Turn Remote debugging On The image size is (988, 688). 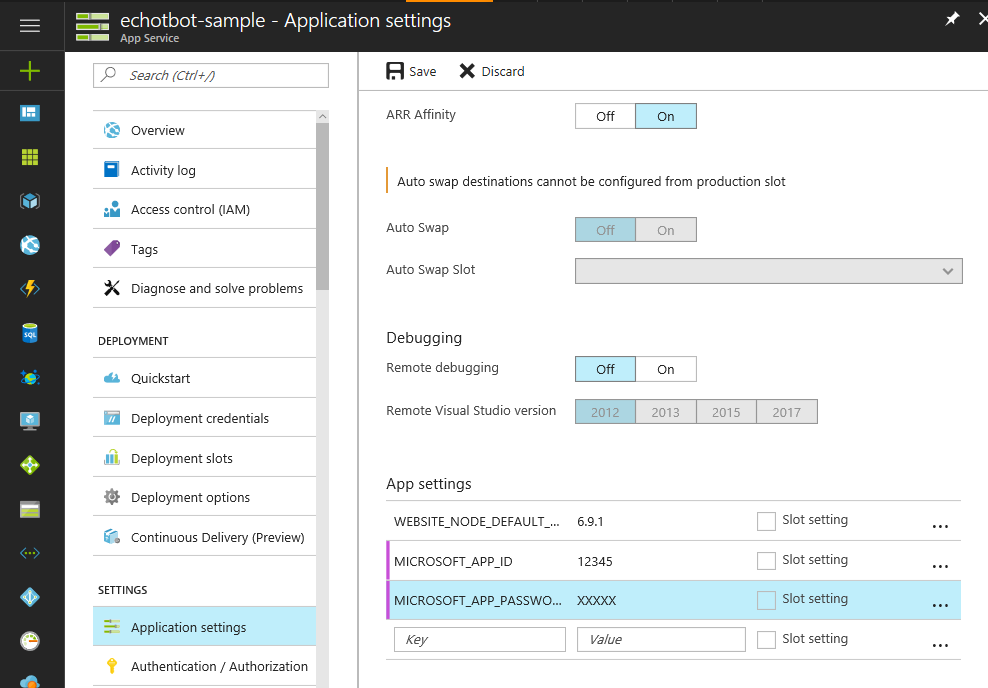point(666,369)
